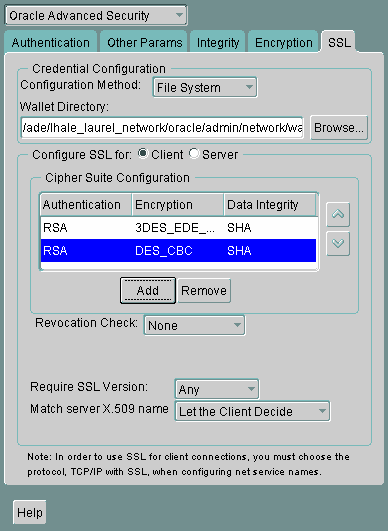Viewport: 388px width, 531px height.
Task: Switch to the Encryption tab
Action: coord(283,42)
